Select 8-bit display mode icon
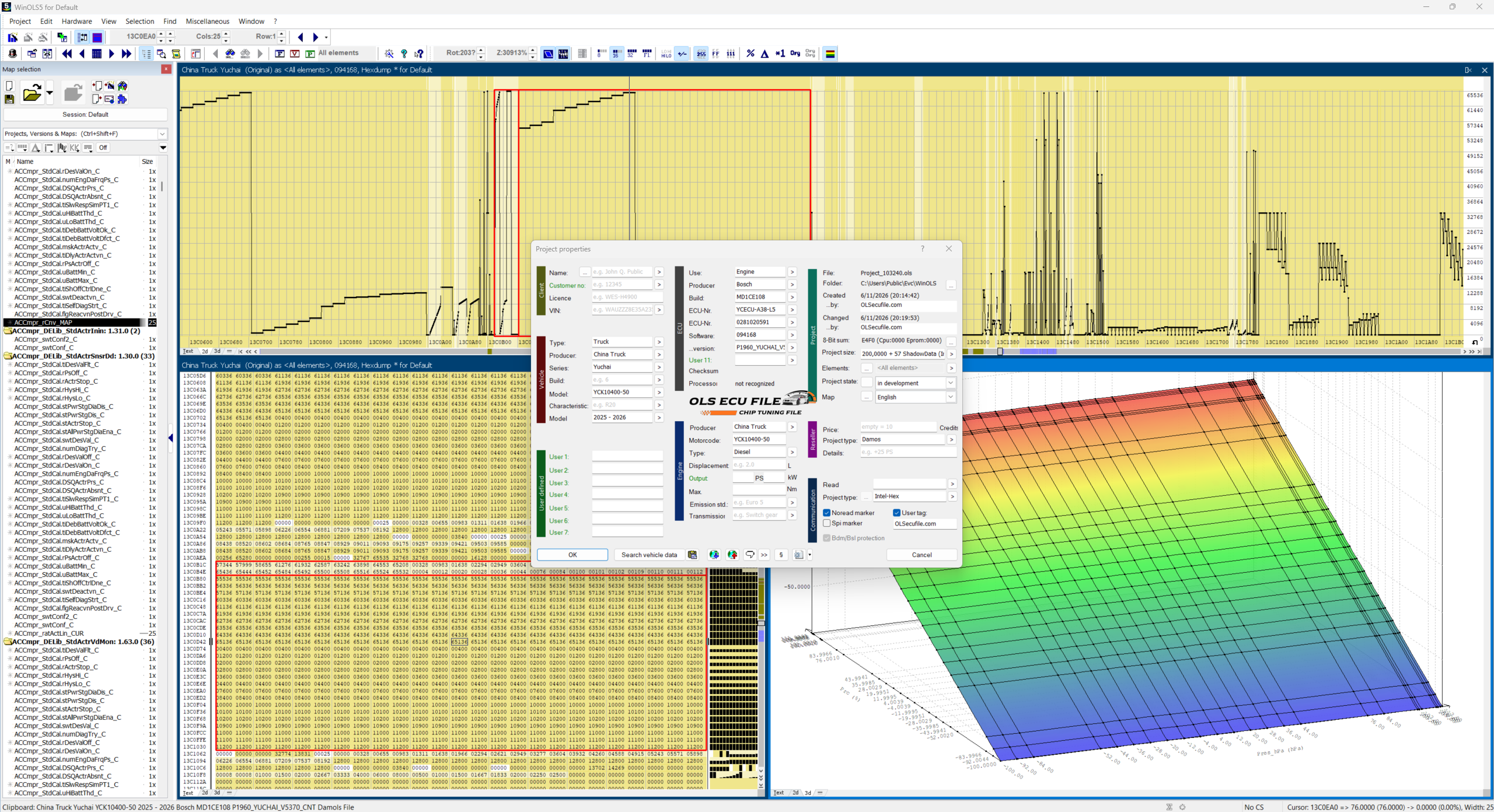The image size is (1494, 812). (601, 54)
